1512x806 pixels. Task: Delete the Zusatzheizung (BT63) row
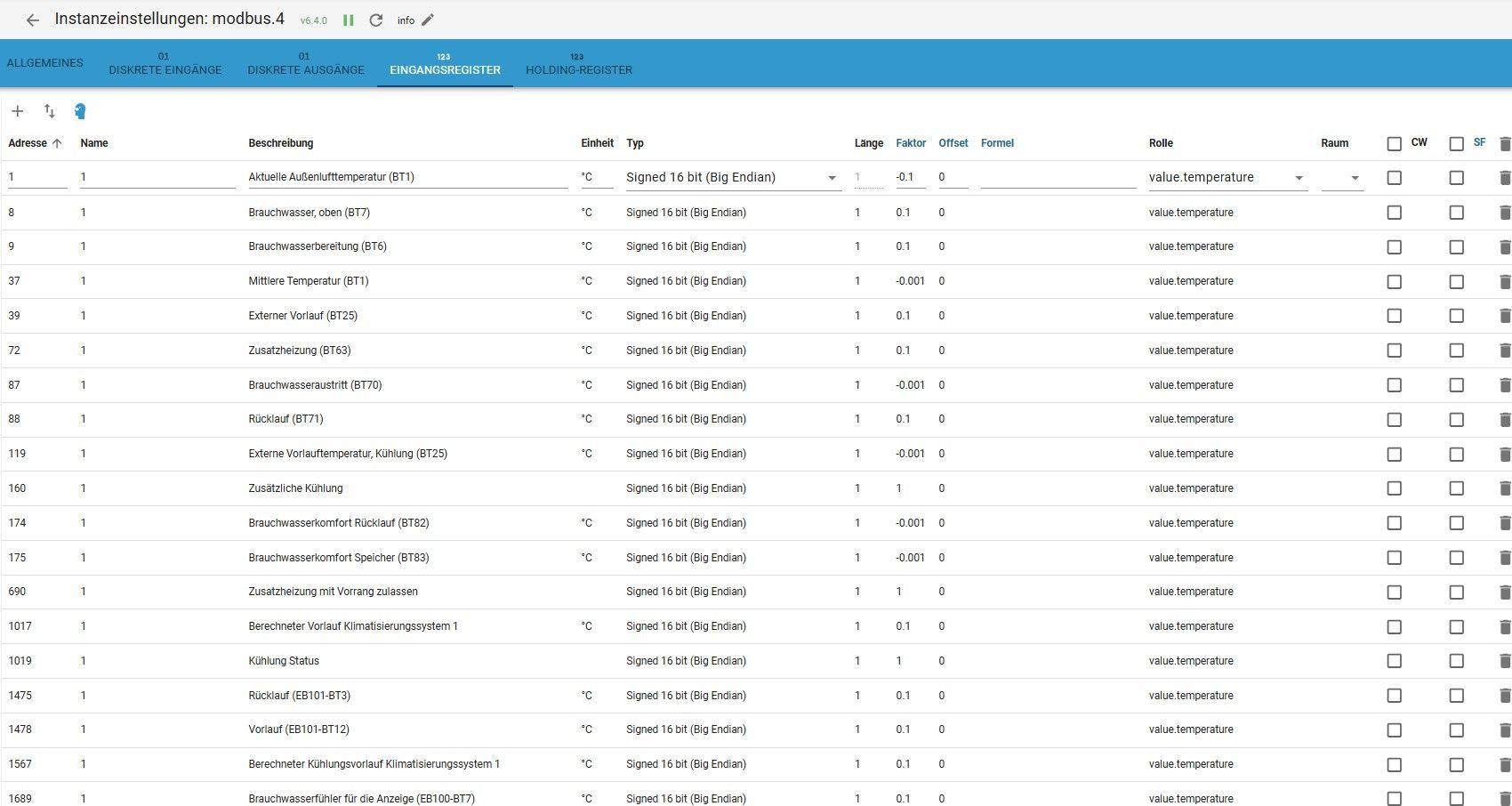1505,351
